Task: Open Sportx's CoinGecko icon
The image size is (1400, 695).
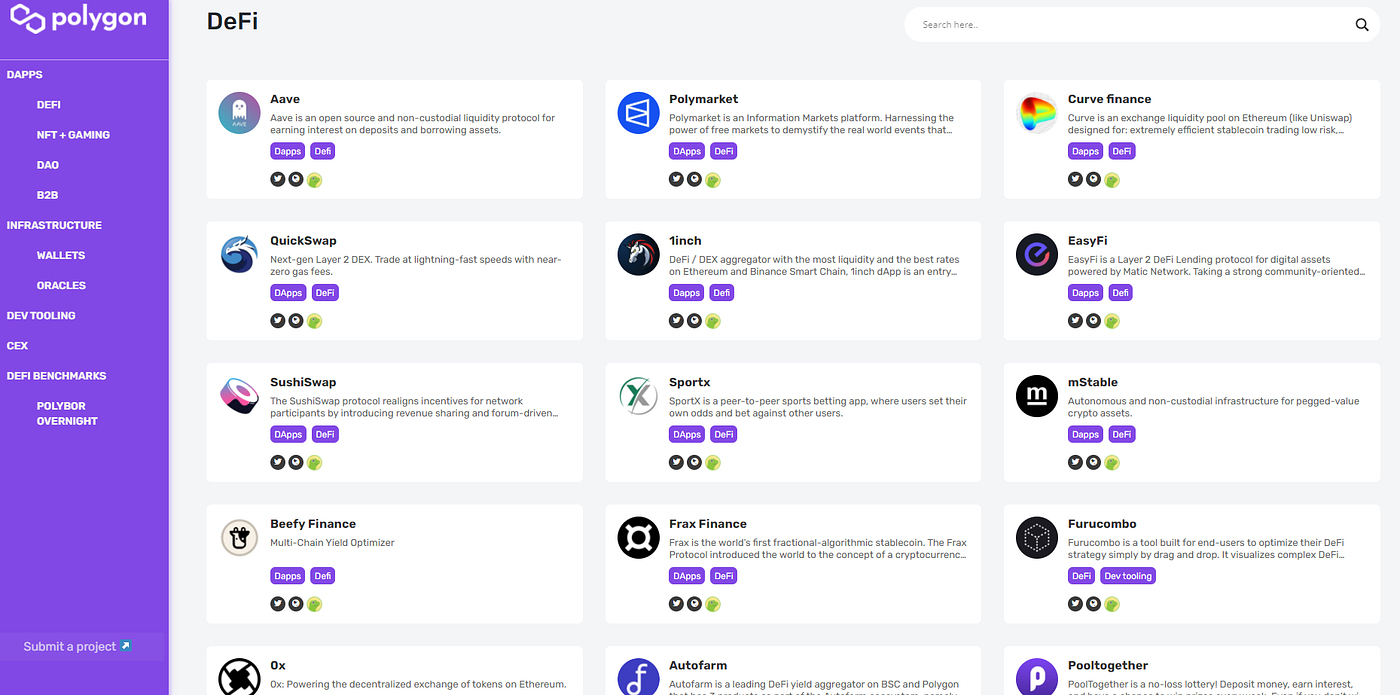Action: tap(713, 463)
